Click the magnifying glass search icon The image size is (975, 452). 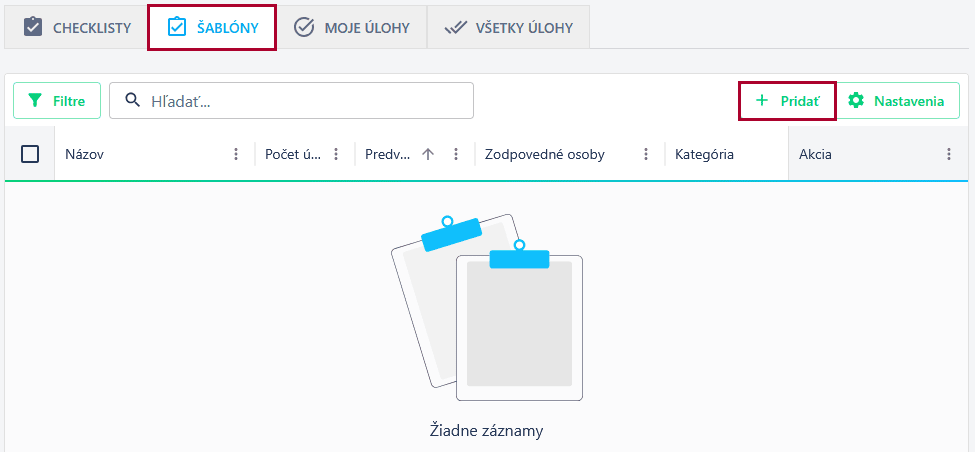click(131, 101)
